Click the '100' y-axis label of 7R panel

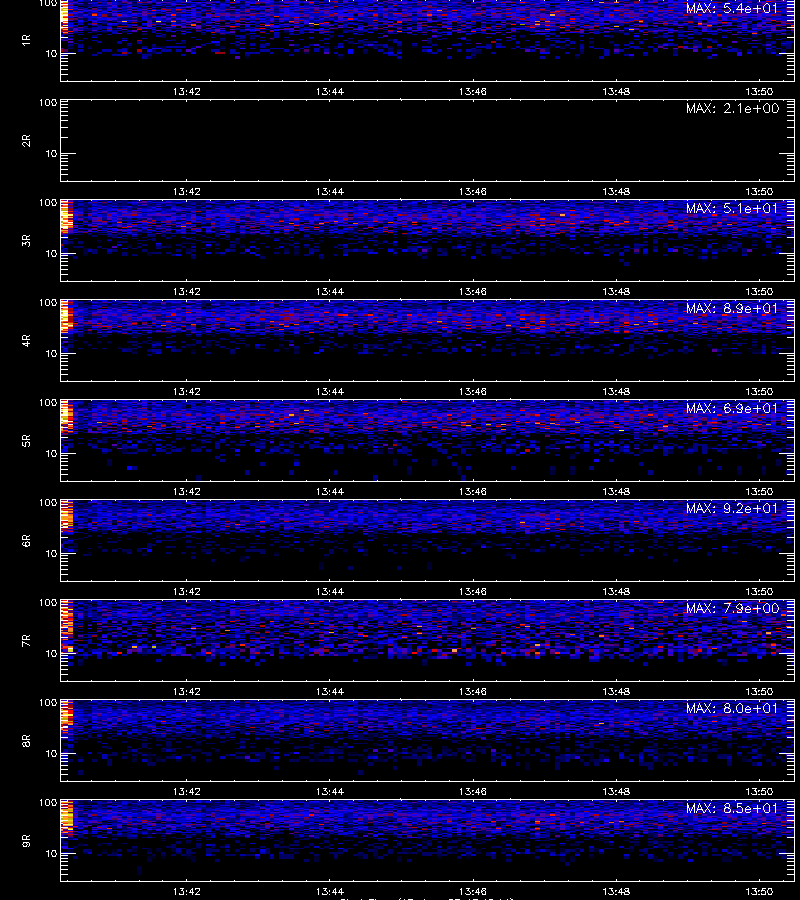(x=48, y=603)
